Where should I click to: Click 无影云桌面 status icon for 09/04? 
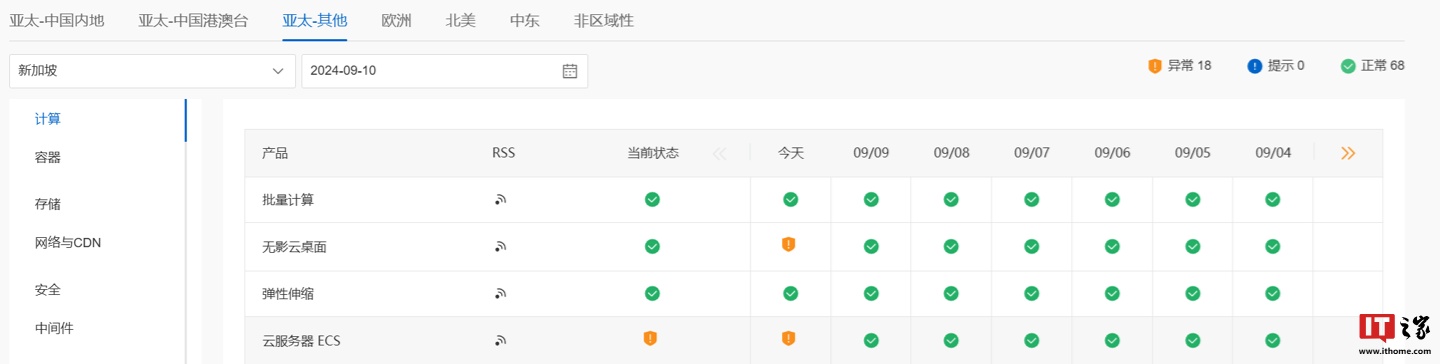pos(1273,246)
